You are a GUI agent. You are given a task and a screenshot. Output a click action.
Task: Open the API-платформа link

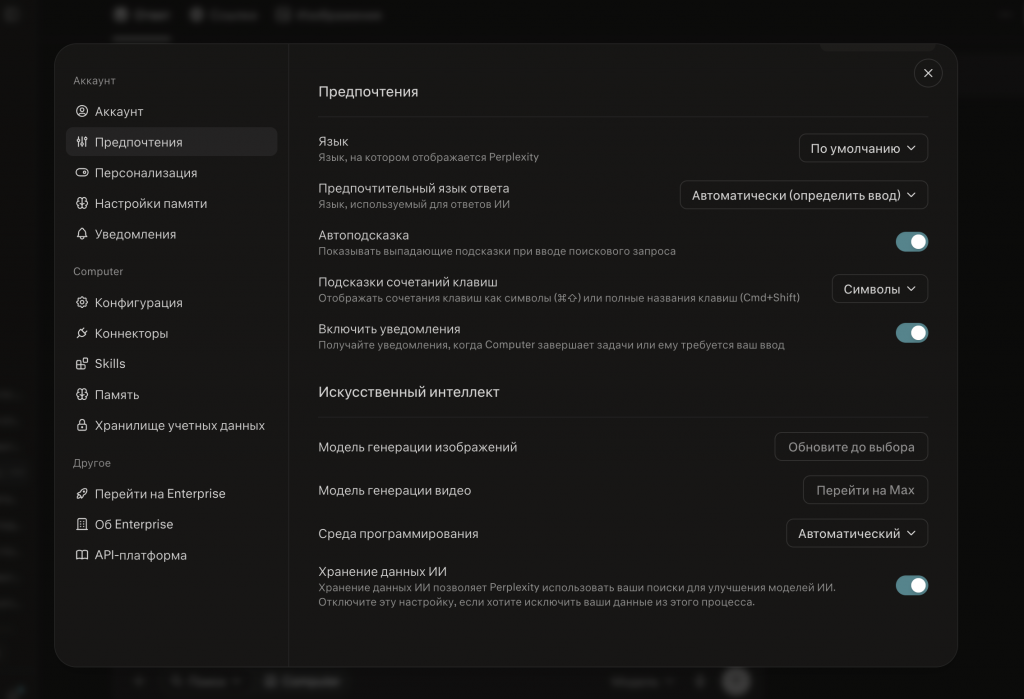point(172,555)
